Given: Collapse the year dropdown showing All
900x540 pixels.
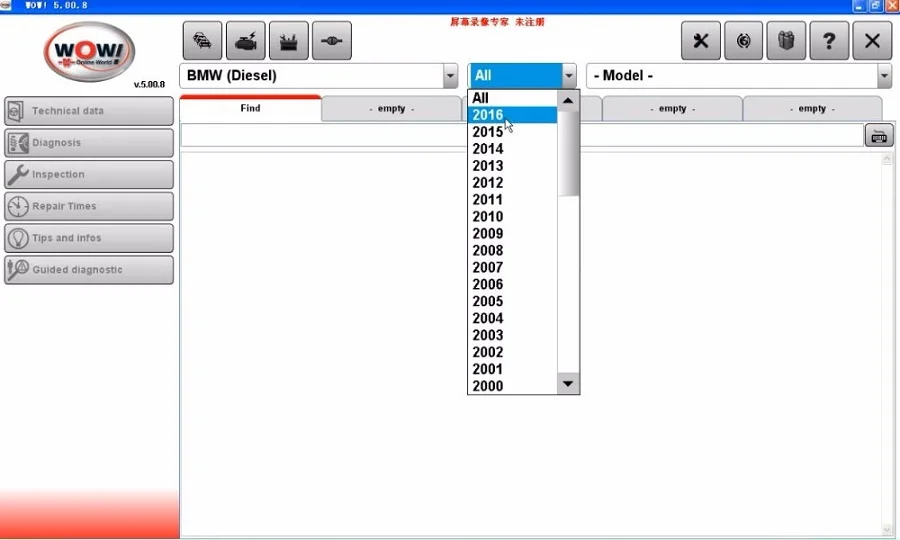Looking at the screenshot, I should pos(569,76).
